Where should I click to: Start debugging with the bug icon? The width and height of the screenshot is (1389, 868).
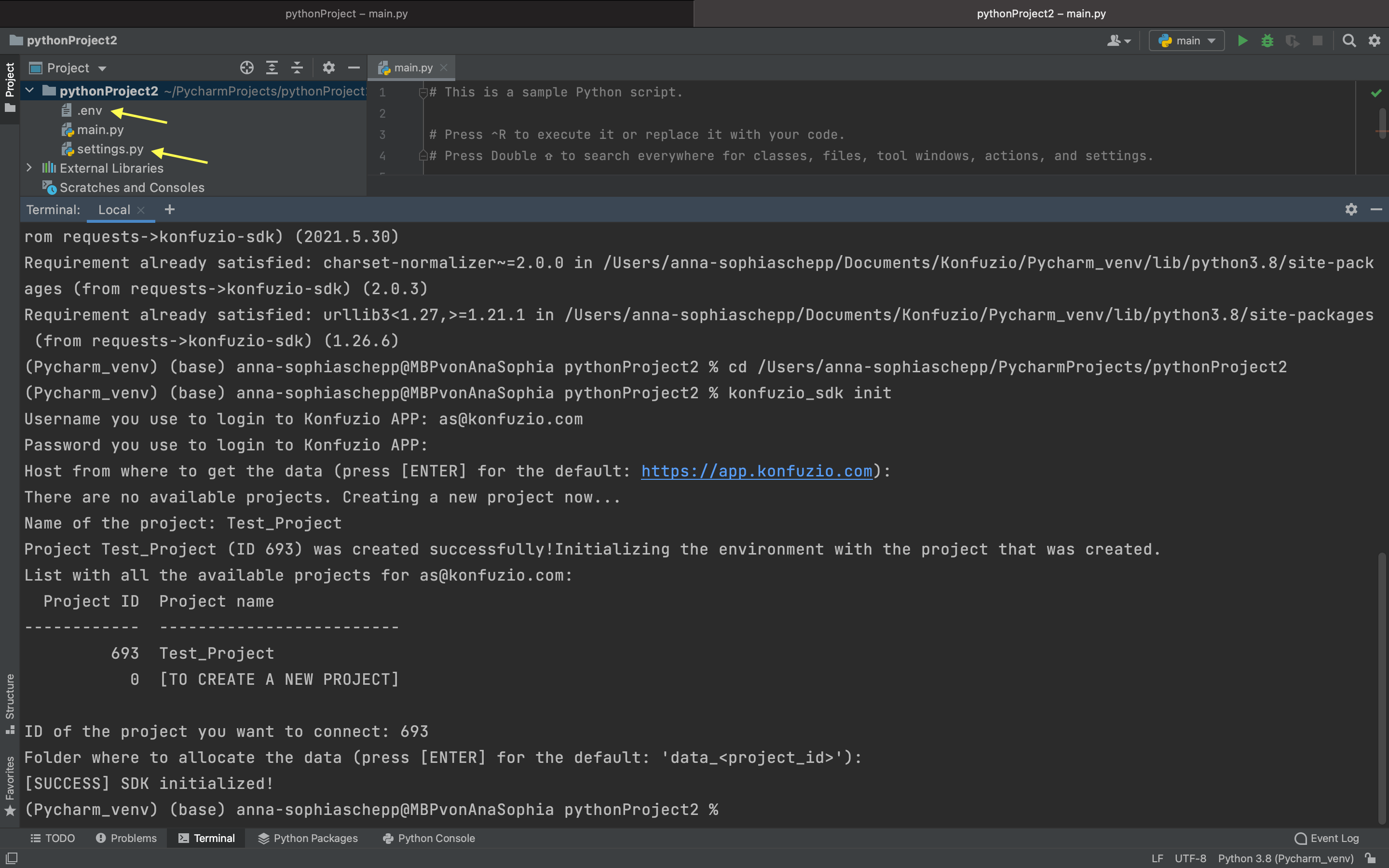coord(1267,41)
